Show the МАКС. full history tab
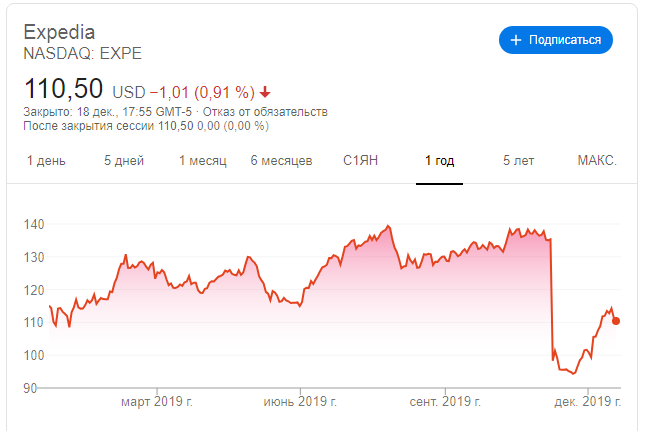The height and width of the screenshot is (431, 647). point(597,160)
